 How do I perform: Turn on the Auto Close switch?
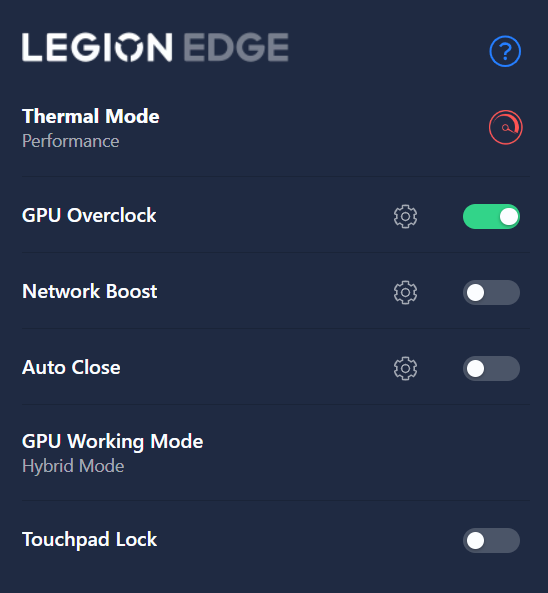(491, 368)
